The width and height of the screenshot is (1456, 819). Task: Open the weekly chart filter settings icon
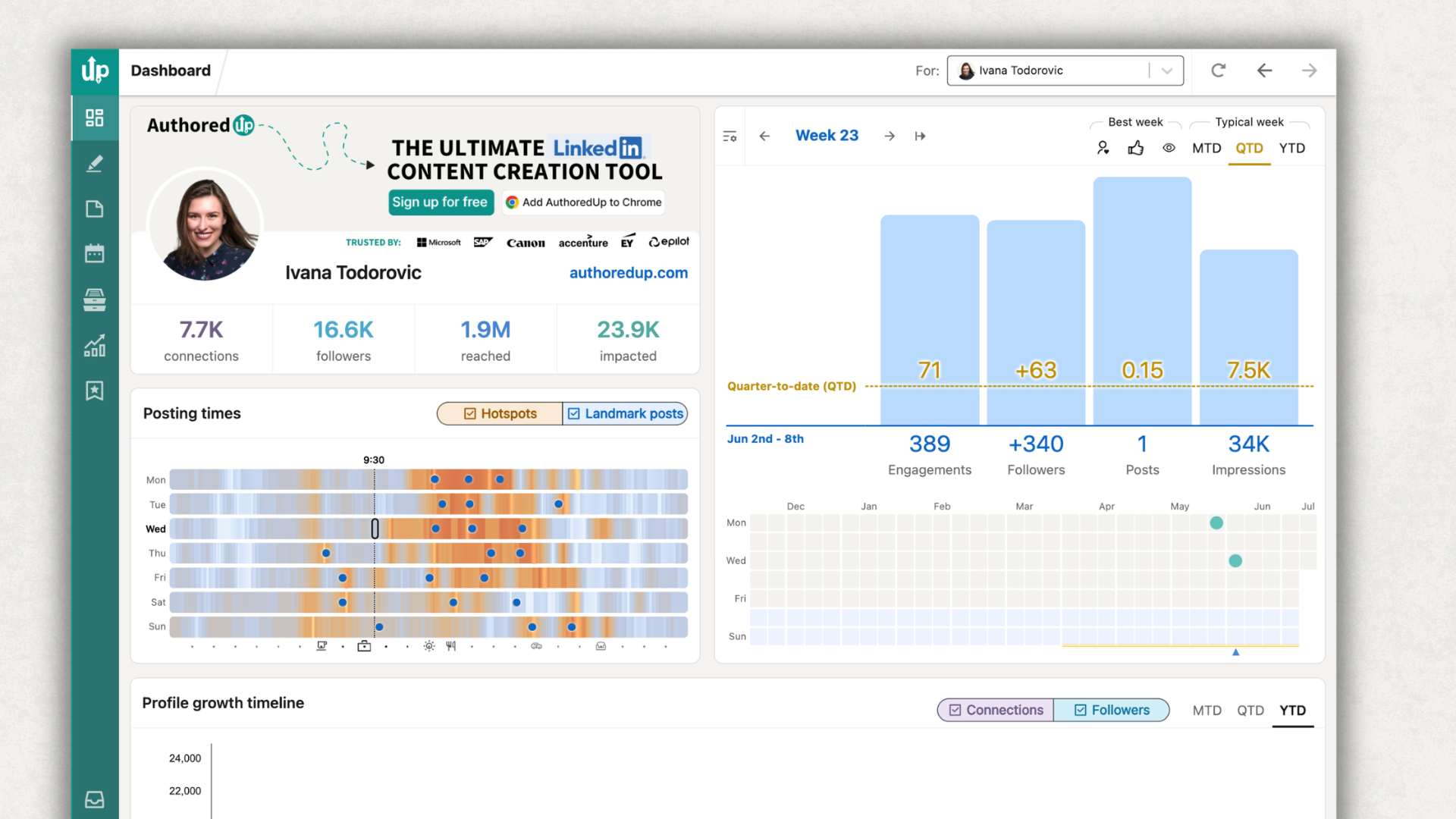click(730, 136)
